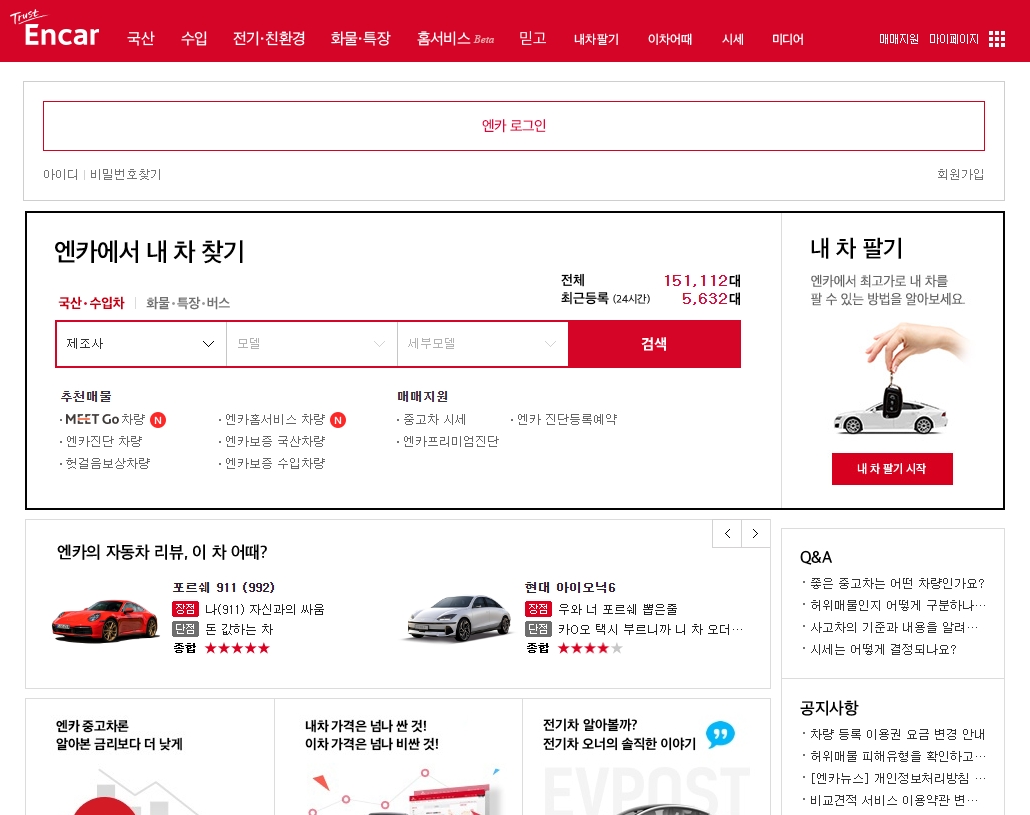Image resolution: width=1030 pixels, height=815 pixels.
Task: Click the blue quote bubble icon near 전기차 알아볼까
Action: point(718,735)
